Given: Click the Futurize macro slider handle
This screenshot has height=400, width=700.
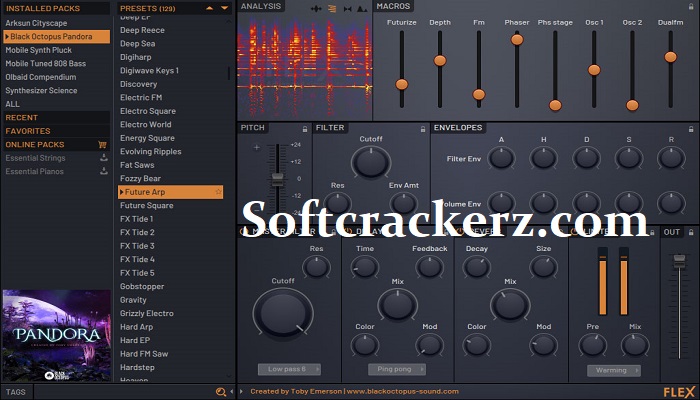Looking at the screenshot, I should tap(401, 84).
